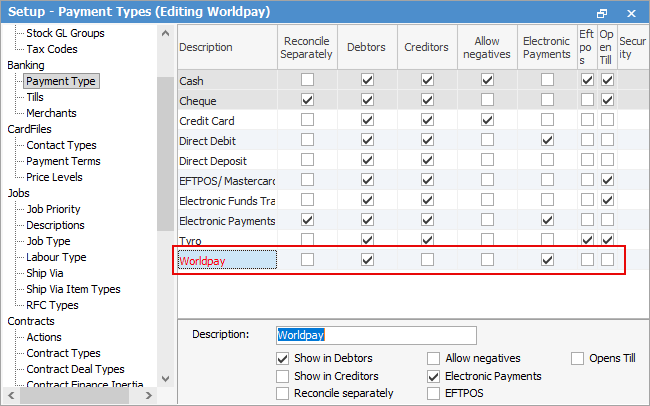This screenshot has height=406, width=650.
Task: Select Payment Type under Banking
Action: click(x=61, y=81)
